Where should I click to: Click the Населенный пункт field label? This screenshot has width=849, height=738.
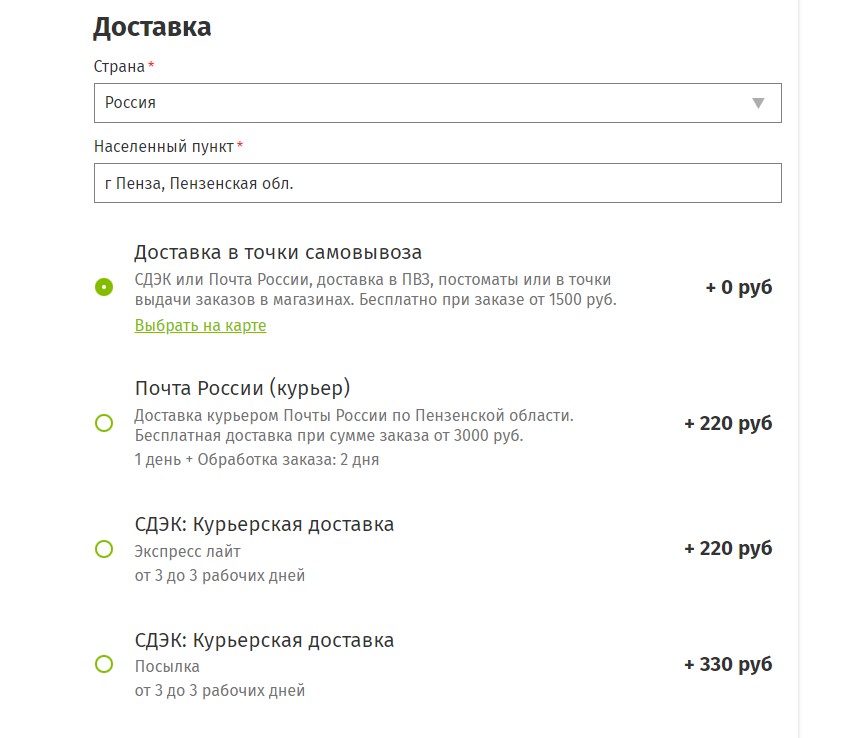[164, 146]
